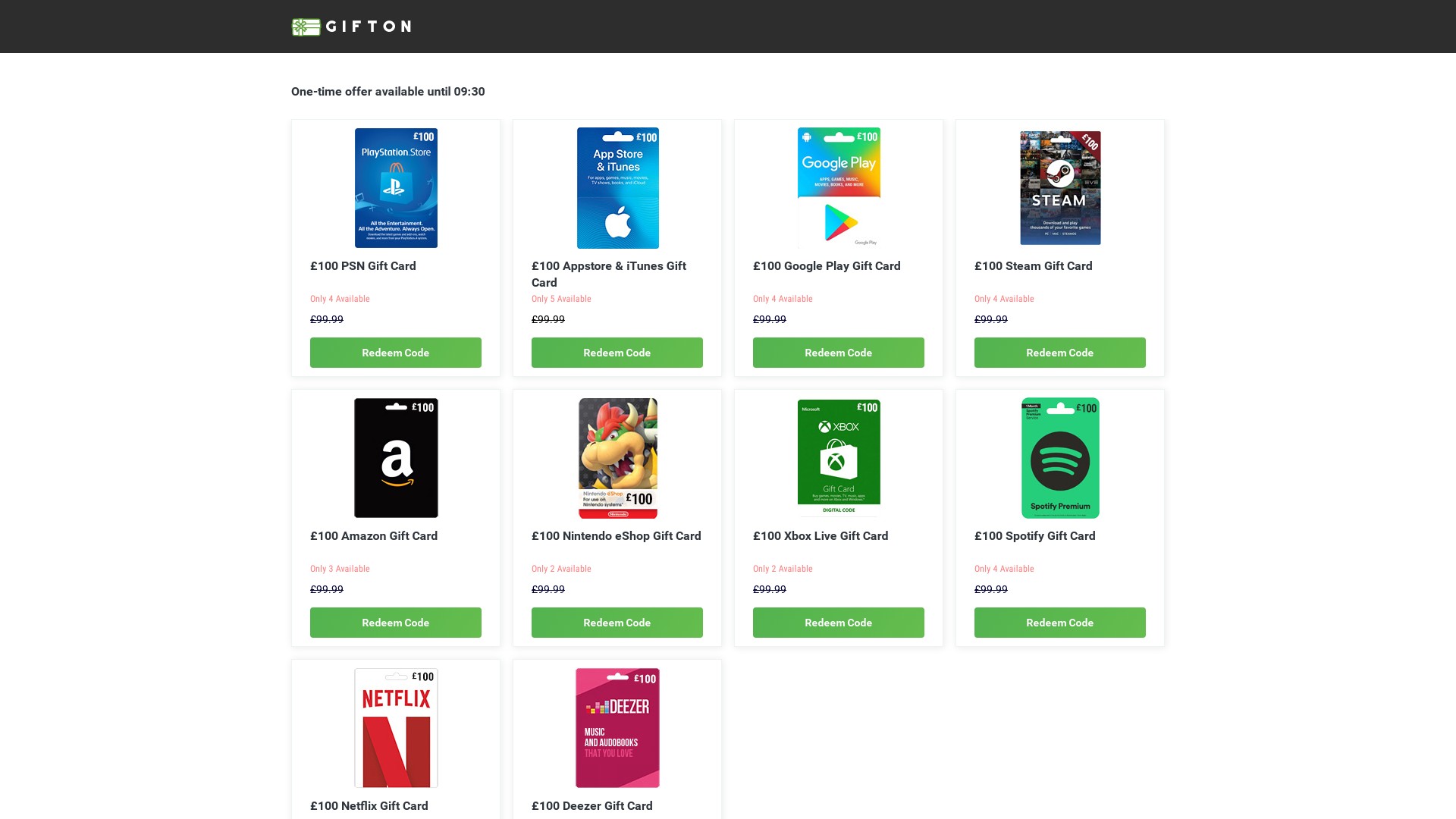Open the Amazon gift card image
1456x819 pixels.
tap(396, 458)
